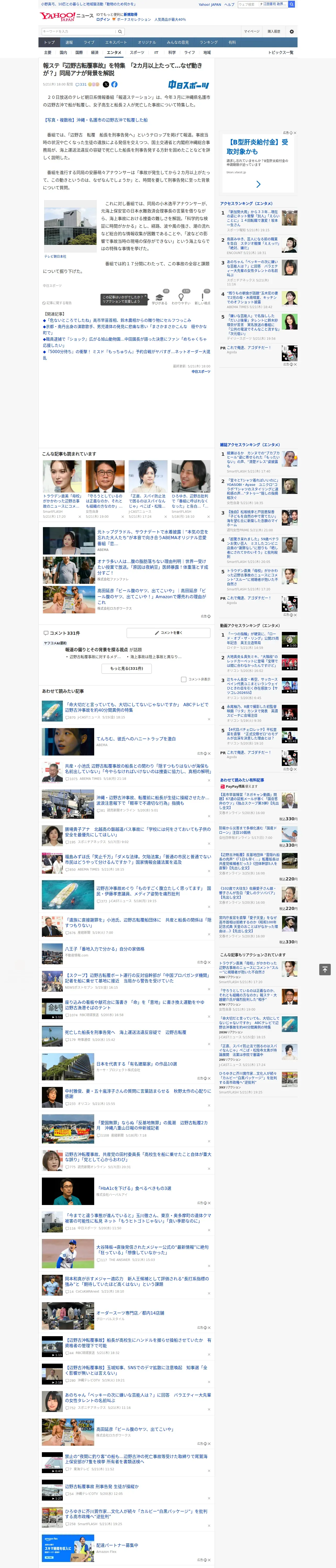
Task: Share the article on X
Action: [x=106, y=85]
